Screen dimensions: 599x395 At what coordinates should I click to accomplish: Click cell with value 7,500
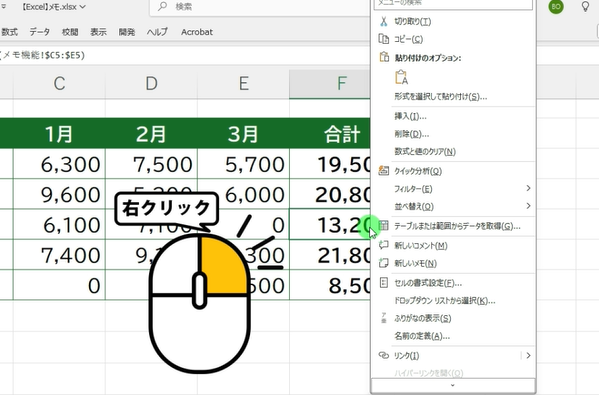pyautogui.click(x=151, y=164)
